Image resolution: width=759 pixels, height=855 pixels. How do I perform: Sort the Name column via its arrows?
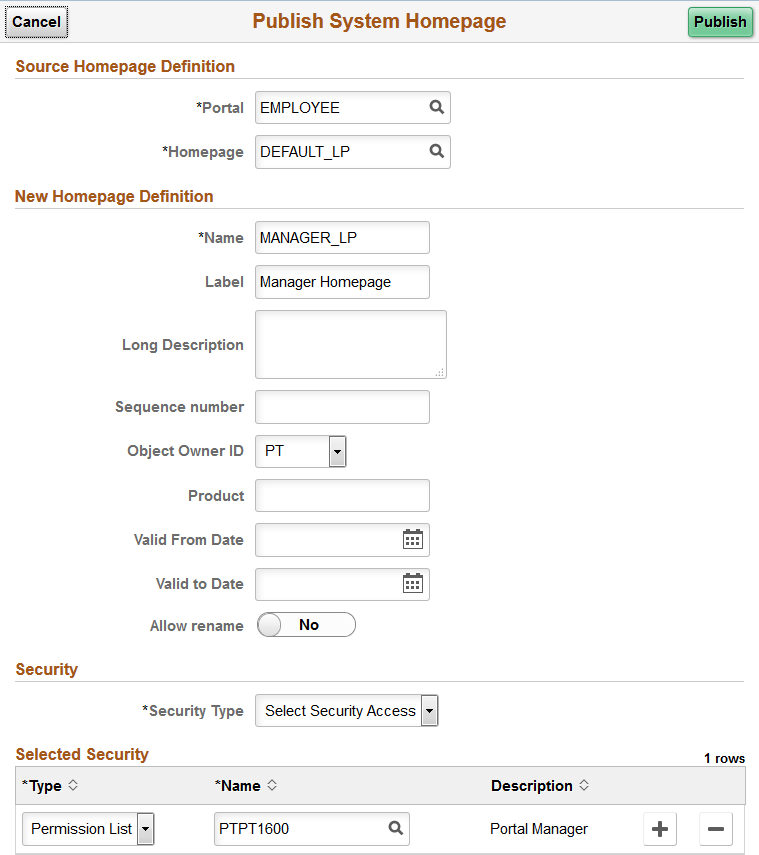(x=272, y=785)
